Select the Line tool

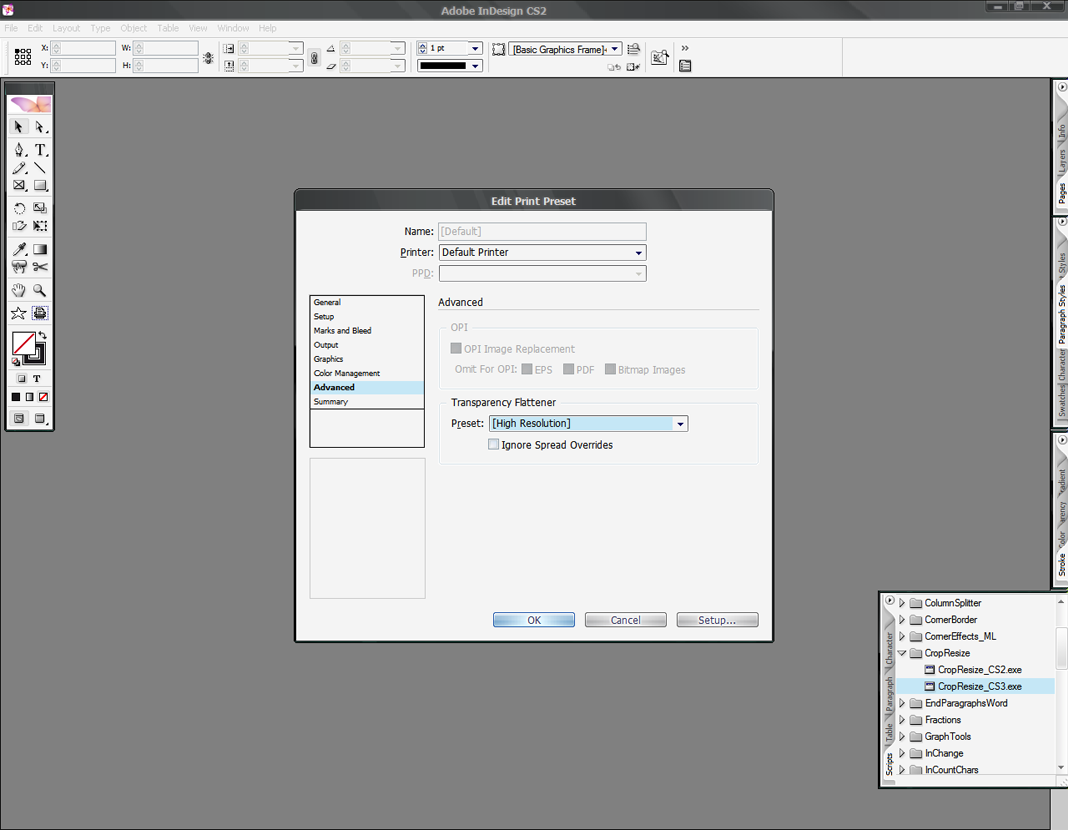(40, 168)
